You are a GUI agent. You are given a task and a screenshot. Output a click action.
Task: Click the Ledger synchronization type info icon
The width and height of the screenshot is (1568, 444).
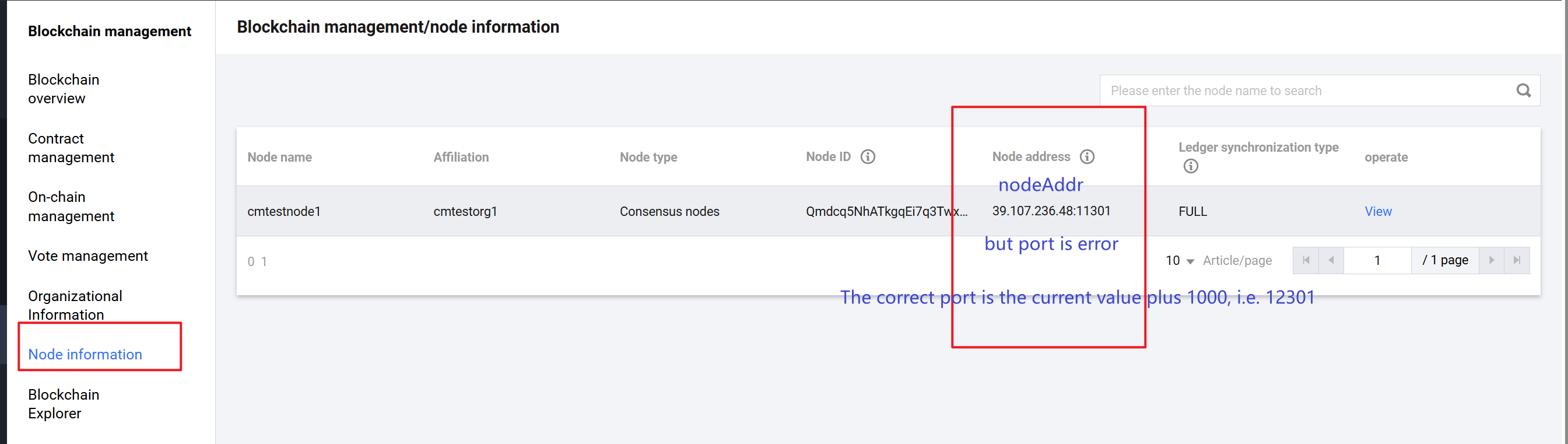pyautogui.click(x=1190, y=166)
